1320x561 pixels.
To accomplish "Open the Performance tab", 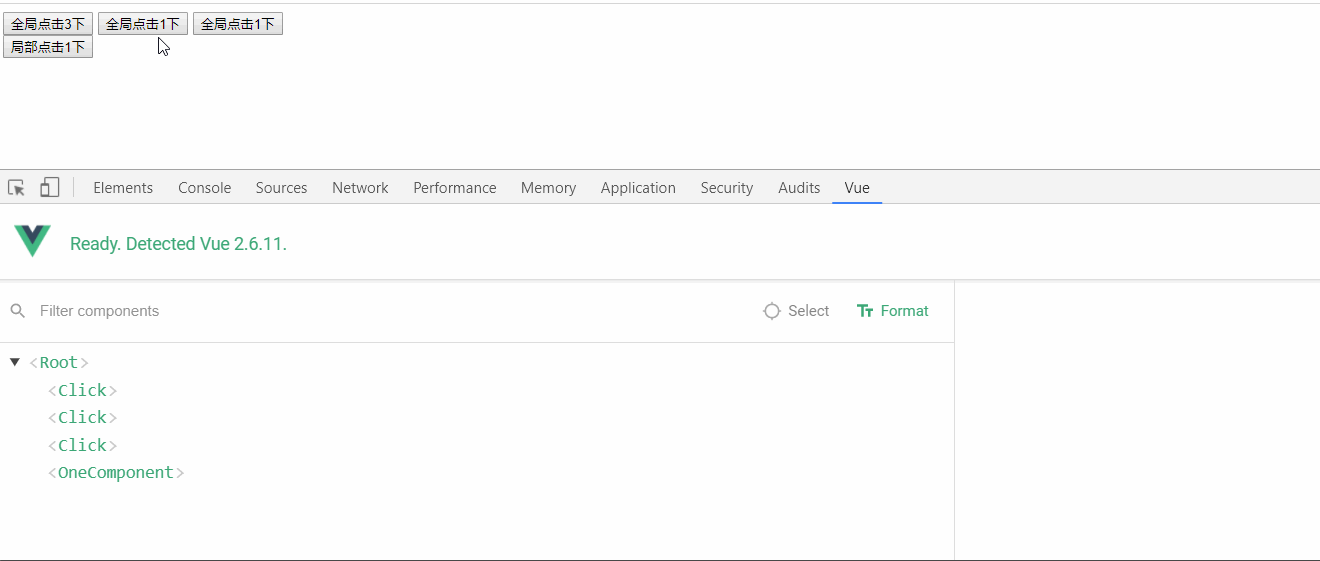I will pos(455,188).
